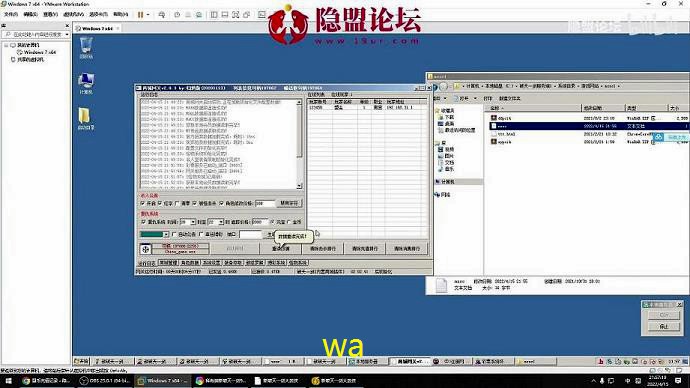Select the Computer icon on the desktop

[86, 84]
